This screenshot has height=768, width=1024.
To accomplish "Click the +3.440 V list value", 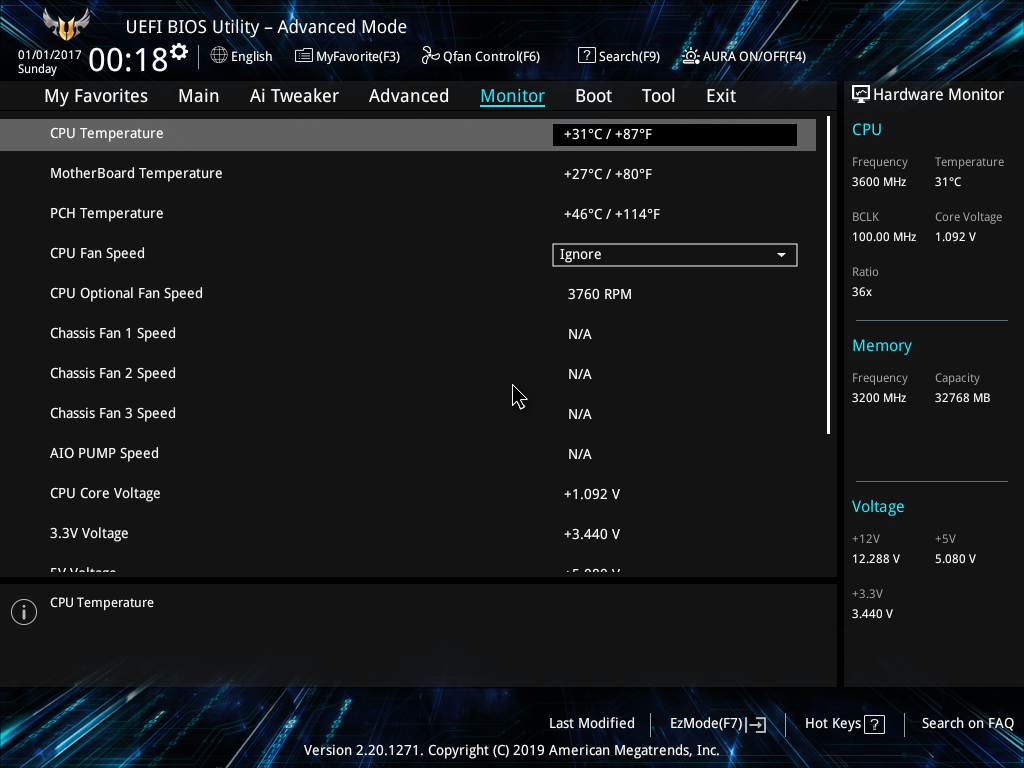I will tap(592, 534).
